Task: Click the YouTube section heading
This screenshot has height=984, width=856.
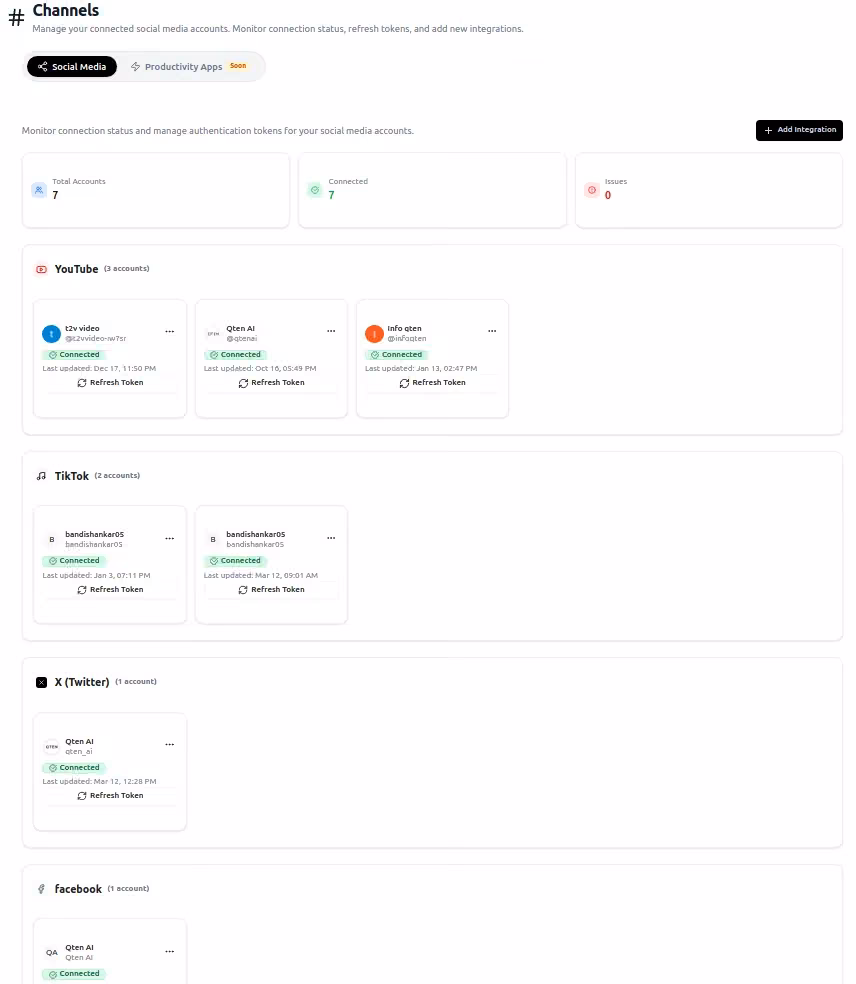Action: (77, 269)
